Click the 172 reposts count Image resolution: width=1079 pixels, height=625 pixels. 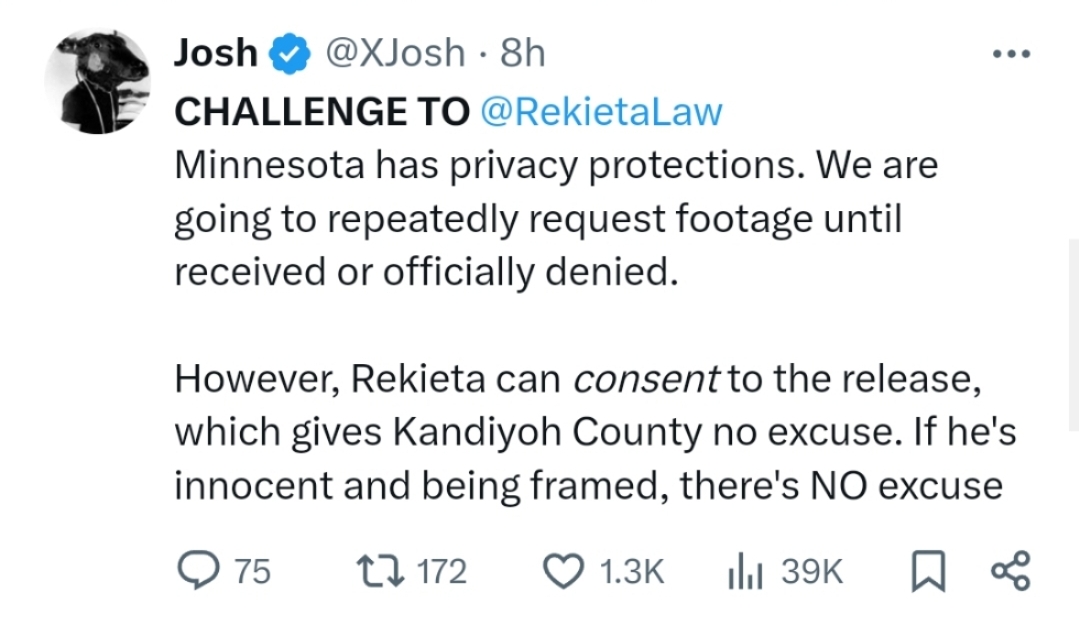440,571
